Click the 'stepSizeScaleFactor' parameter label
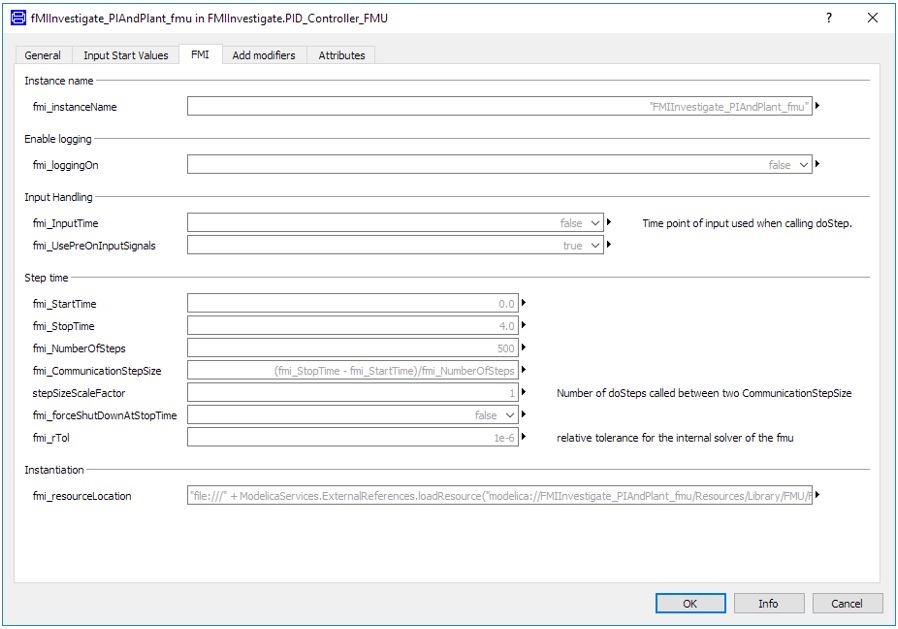The image size is (898, 629). 78,393
